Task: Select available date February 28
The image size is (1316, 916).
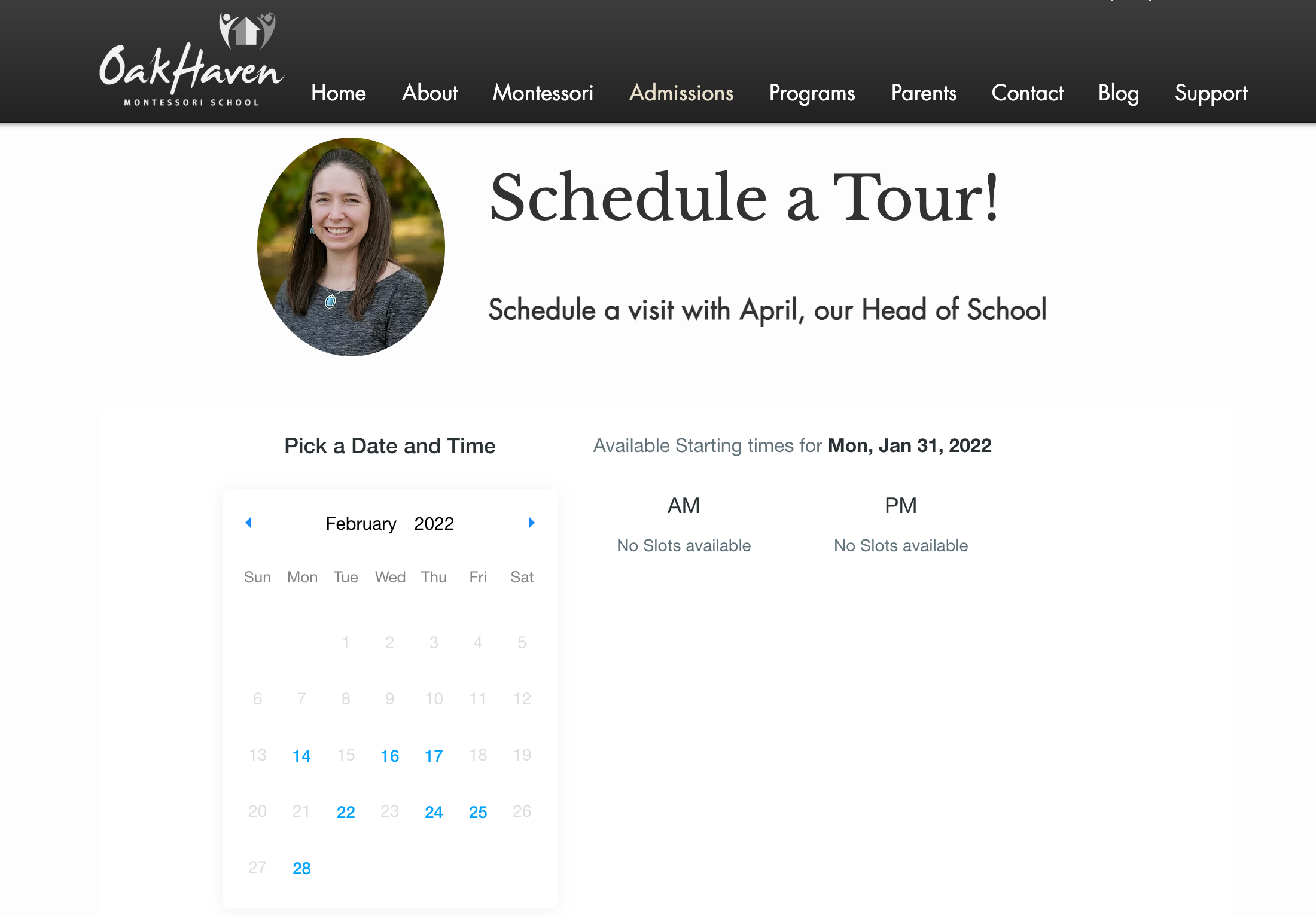Action: [x=301, y=866]
